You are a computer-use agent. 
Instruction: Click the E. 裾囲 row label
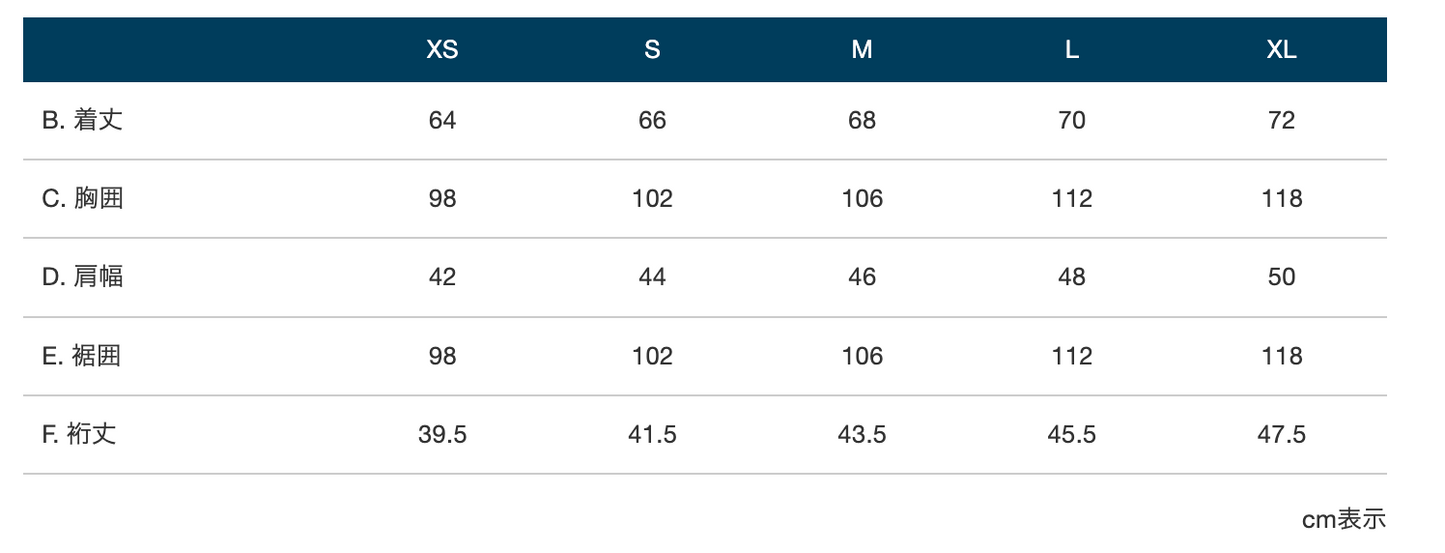point(82,356)
